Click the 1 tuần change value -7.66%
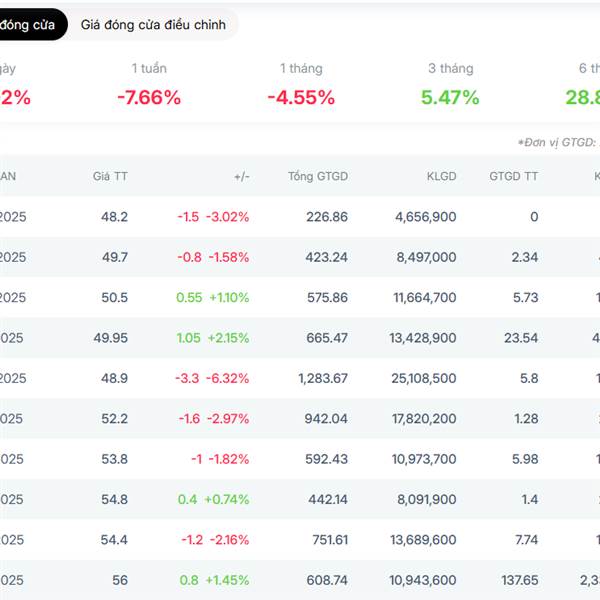Image resolution: width=600 pixels, height=600 pixels. click(x=149, y=98)
